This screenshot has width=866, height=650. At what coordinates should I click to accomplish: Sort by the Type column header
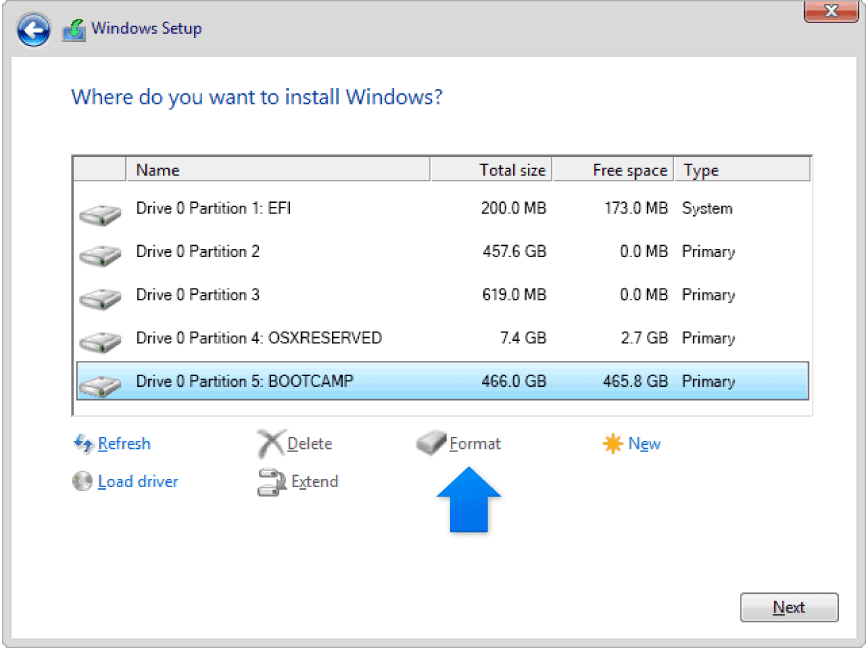741,170
